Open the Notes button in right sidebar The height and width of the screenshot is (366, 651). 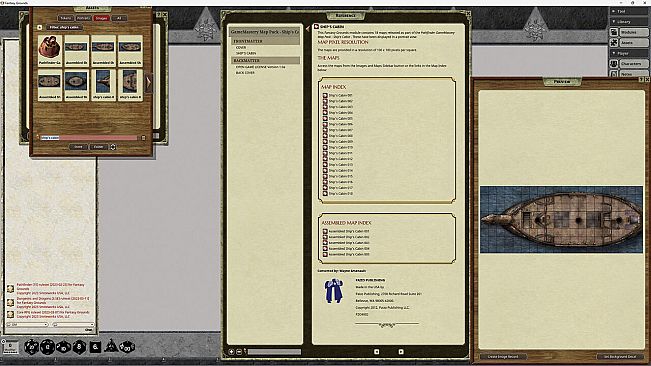[x=634, y=74]
